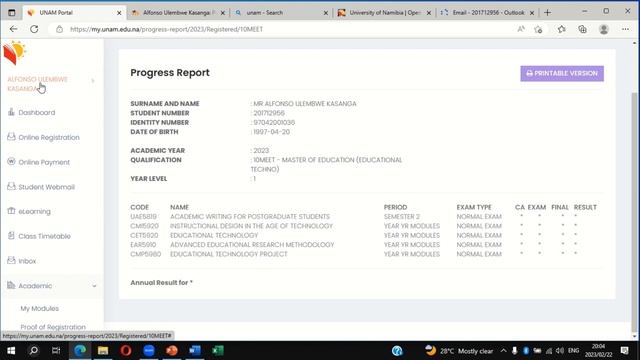Switch to the UNAM Portal tab

point(73,13)
